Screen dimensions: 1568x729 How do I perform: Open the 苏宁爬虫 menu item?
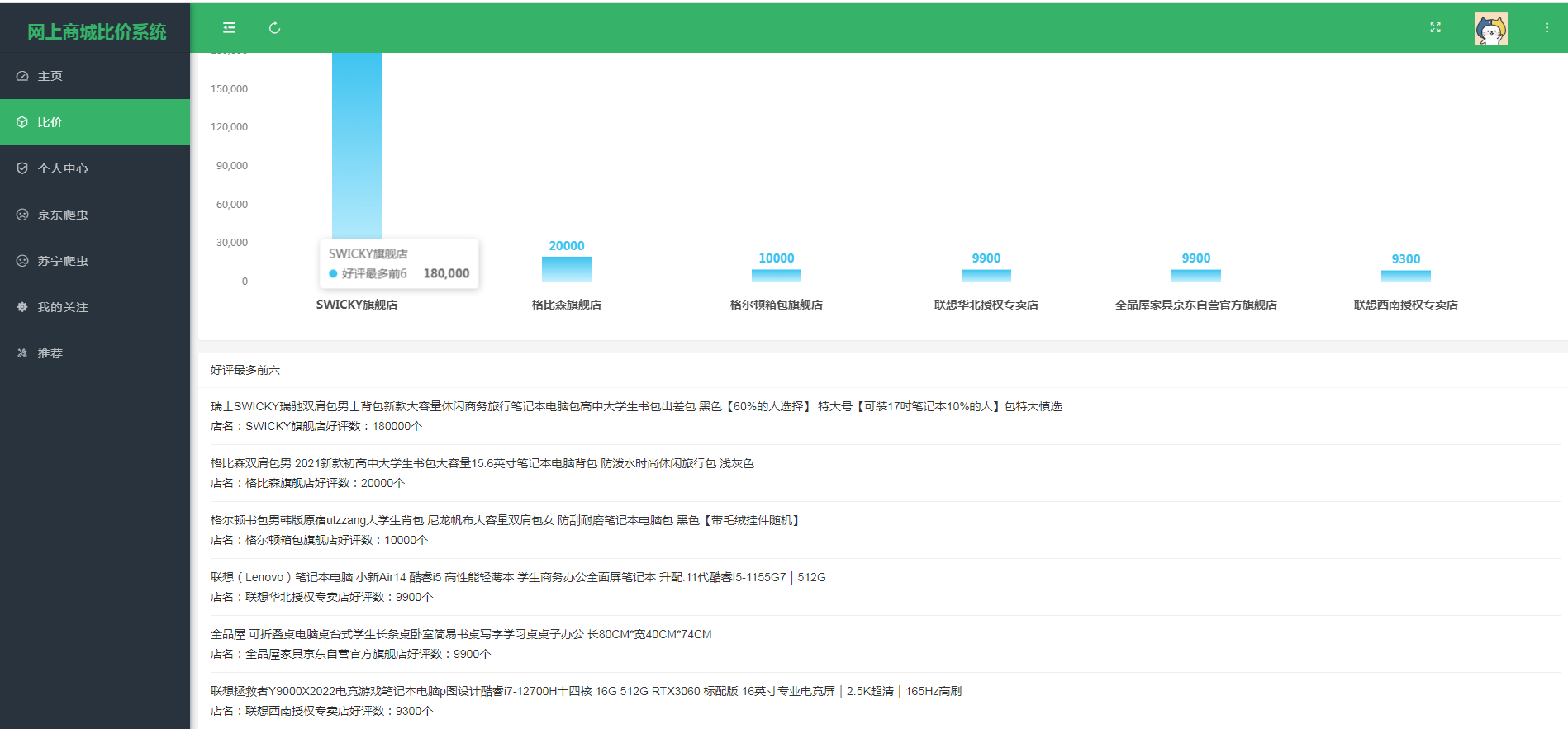point(95,261)
